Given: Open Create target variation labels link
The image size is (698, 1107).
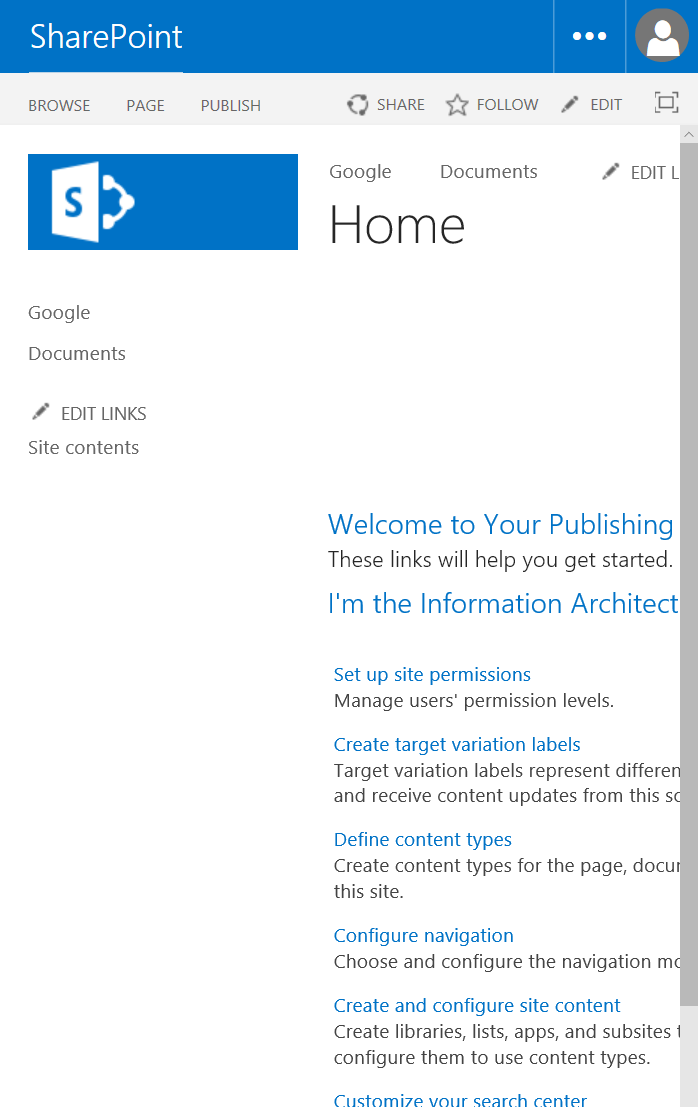Looking at the screenshot, I should (457, 744).
